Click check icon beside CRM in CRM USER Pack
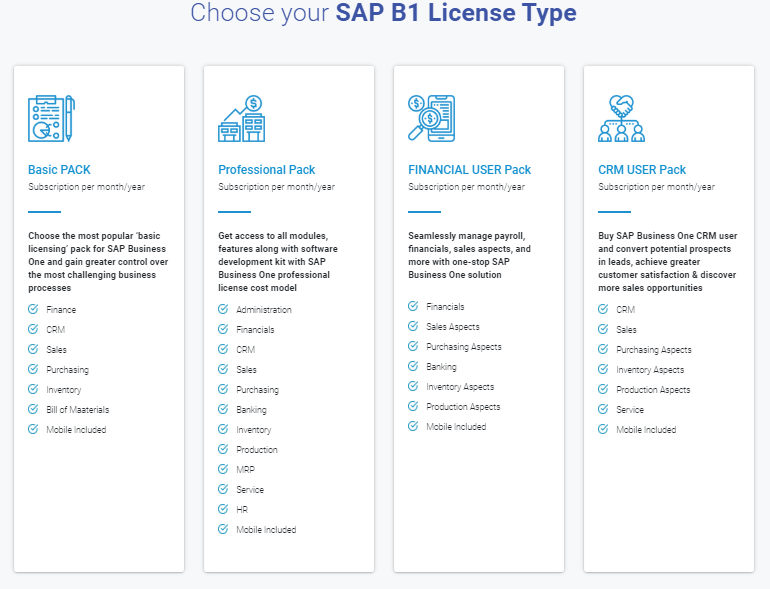The height and width of the screenshot is (589, 770). [x=603, y=309]
